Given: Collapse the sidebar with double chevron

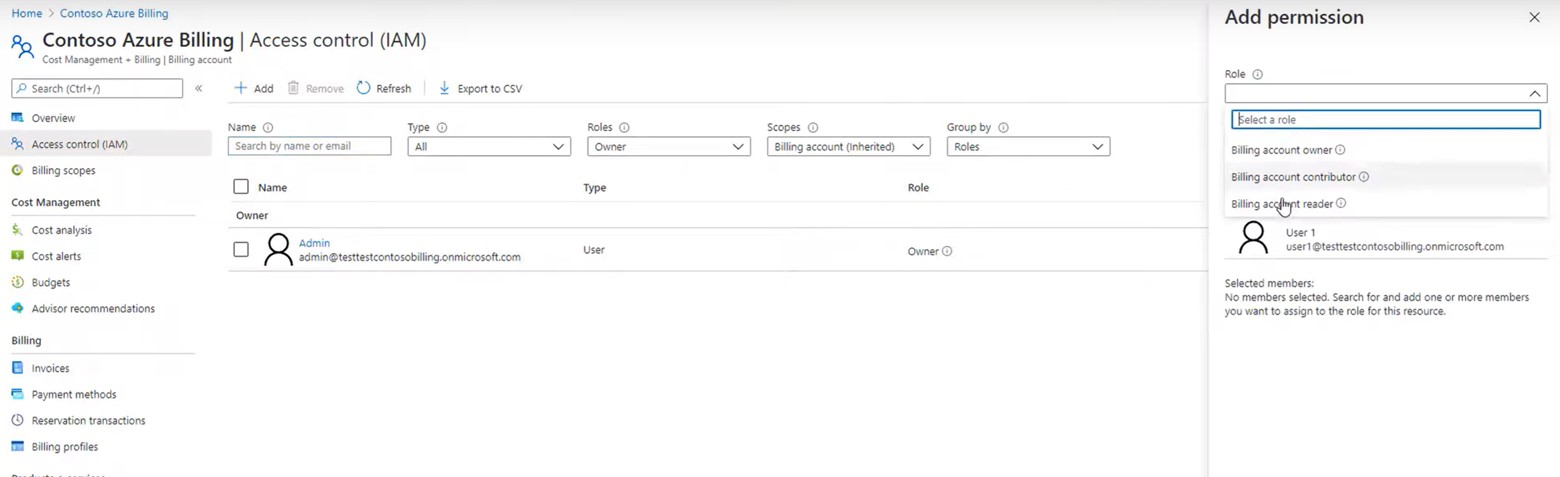Looking at the screenshot, I should (x=199, y=88).
